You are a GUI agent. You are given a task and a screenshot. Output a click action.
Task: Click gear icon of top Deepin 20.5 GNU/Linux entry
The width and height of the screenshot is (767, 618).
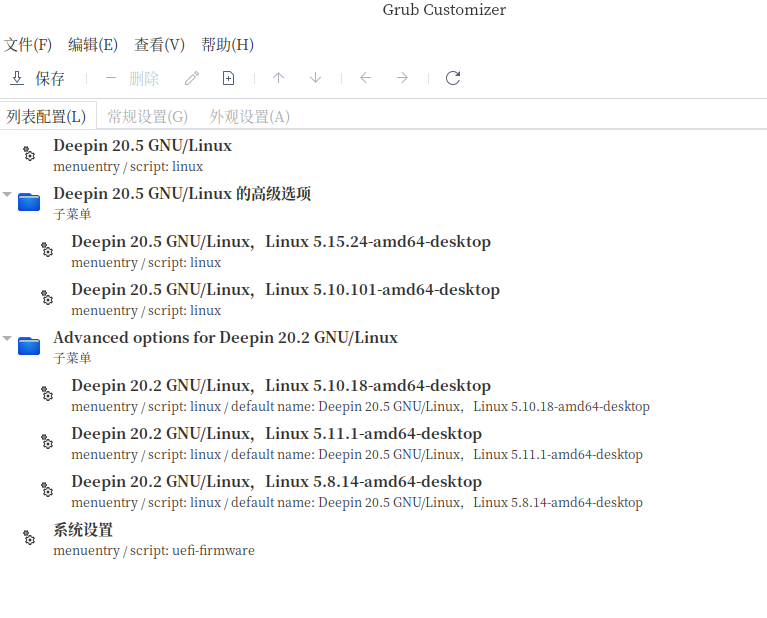pos(29,154)
